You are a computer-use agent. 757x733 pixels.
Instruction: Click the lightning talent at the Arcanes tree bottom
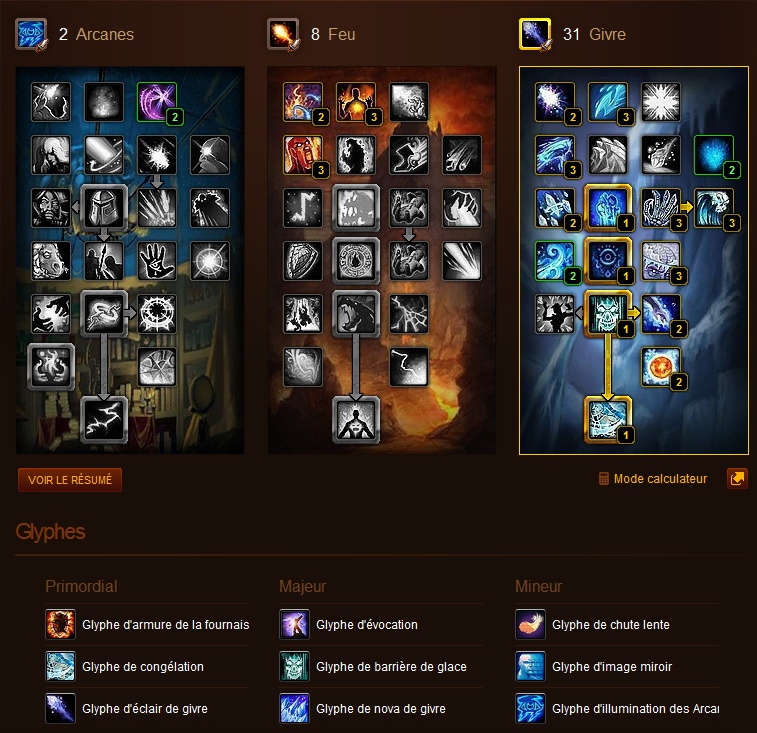[x=104, y=420]
